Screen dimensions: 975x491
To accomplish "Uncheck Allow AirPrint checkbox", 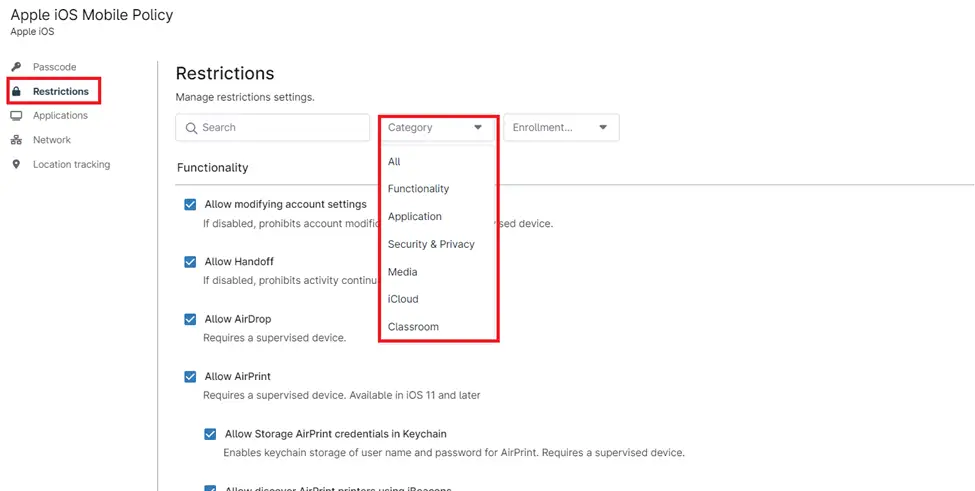I will pyautogui.click(x=190, y=377).
